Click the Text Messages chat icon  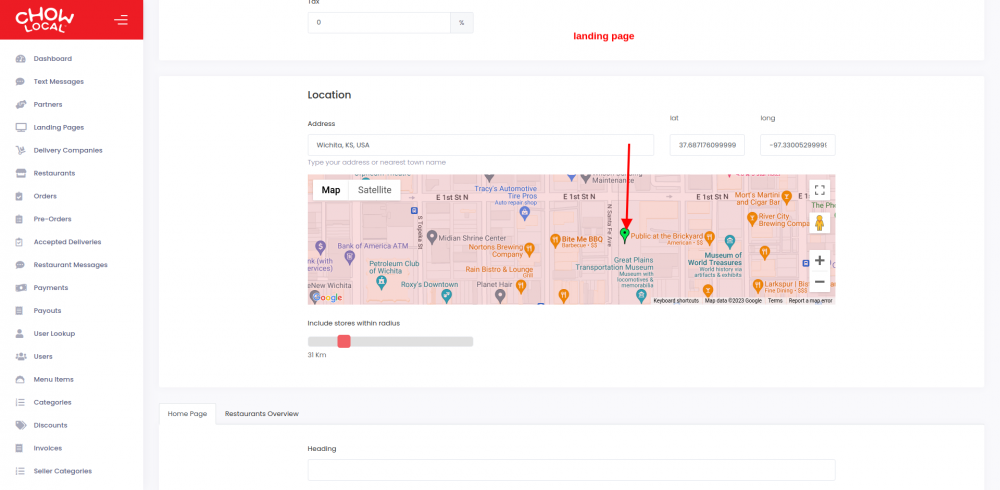click(x=20, y=82)
